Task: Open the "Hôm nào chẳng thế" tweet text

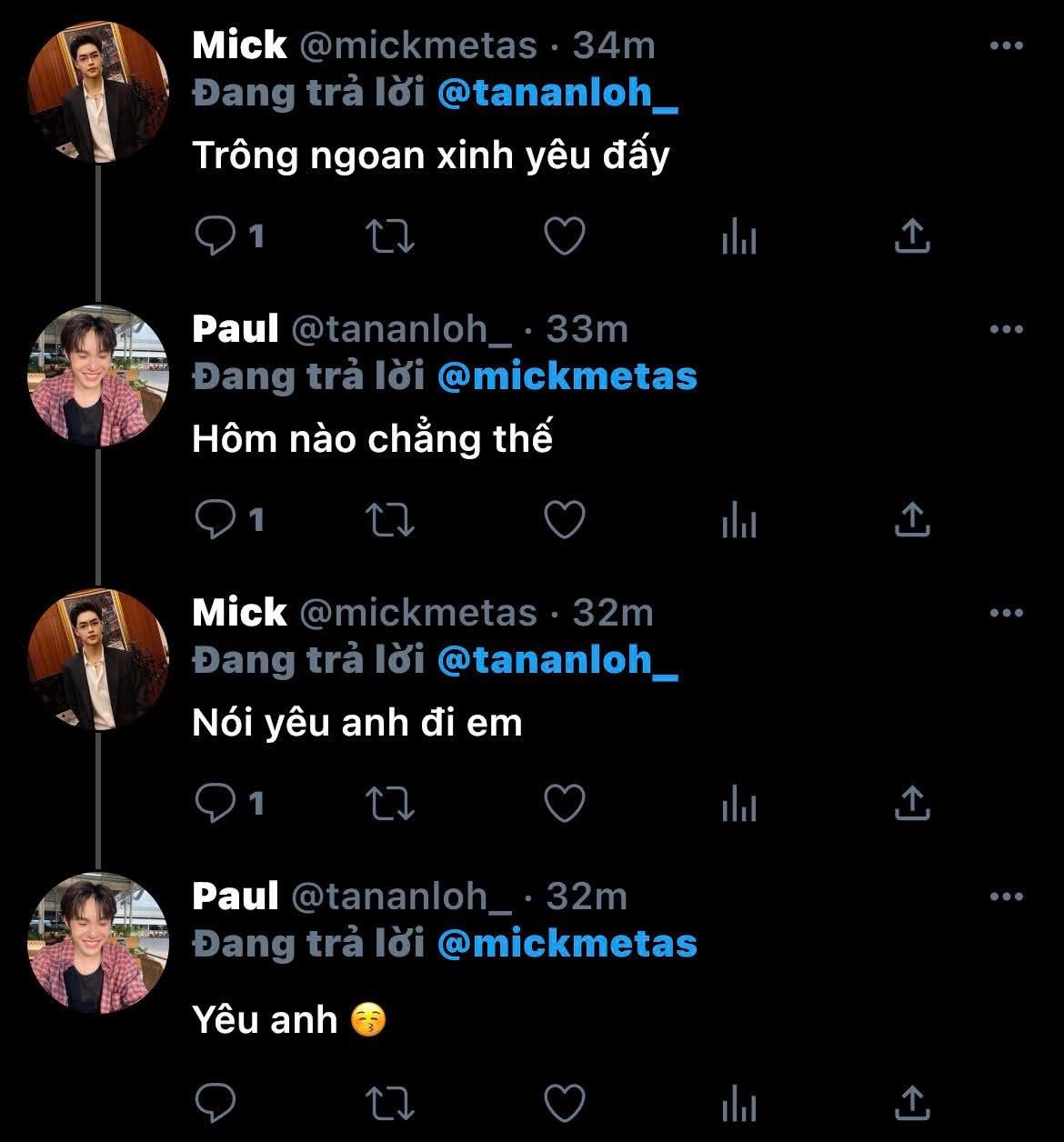Action: [x=372, y=440]
